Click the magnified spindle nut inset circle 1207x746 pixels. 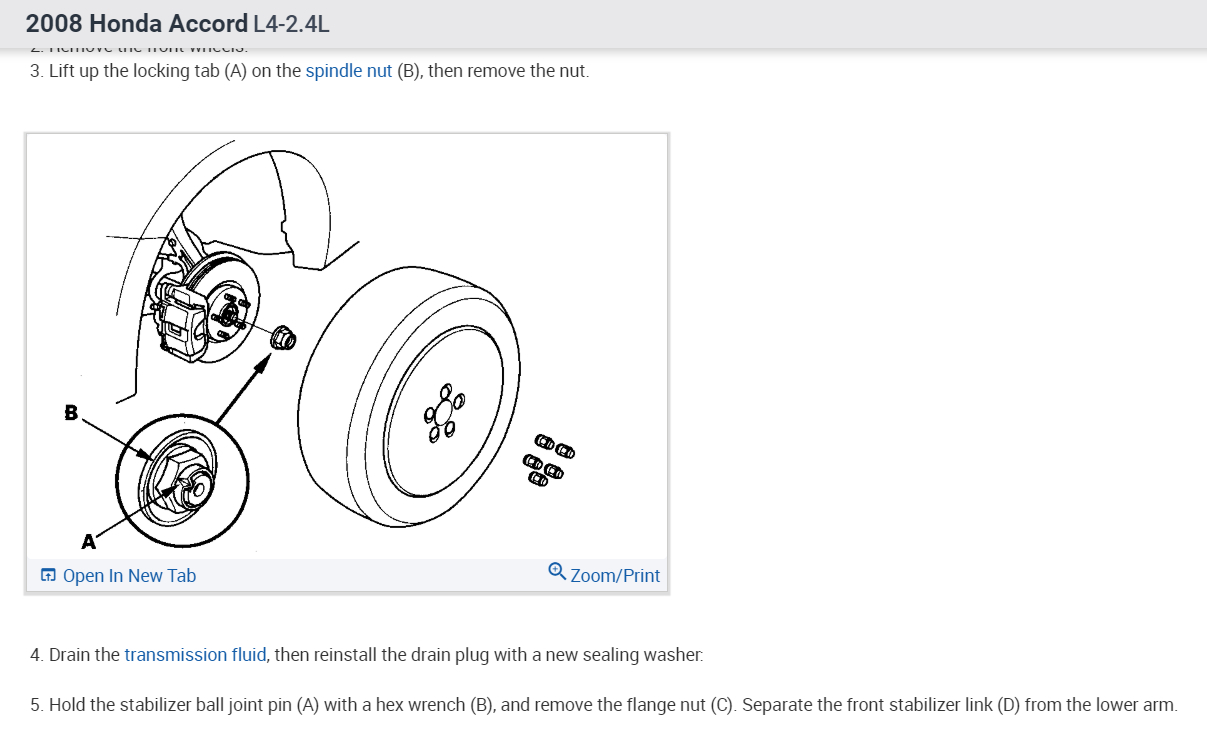(x=182, y=476)
